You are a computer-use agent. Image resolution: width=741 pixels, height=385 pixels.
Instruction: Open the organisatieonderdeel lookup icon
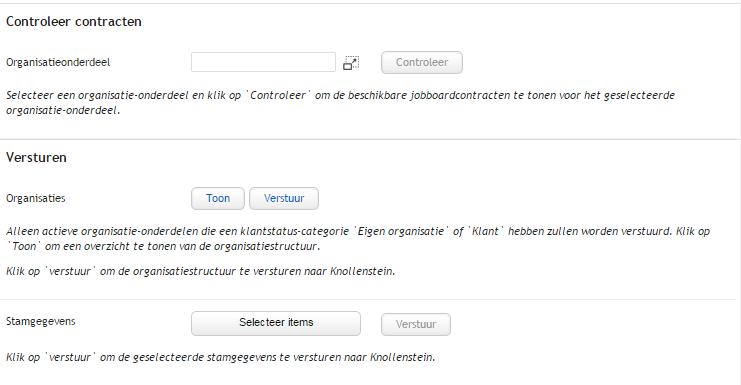coord(351,63)
